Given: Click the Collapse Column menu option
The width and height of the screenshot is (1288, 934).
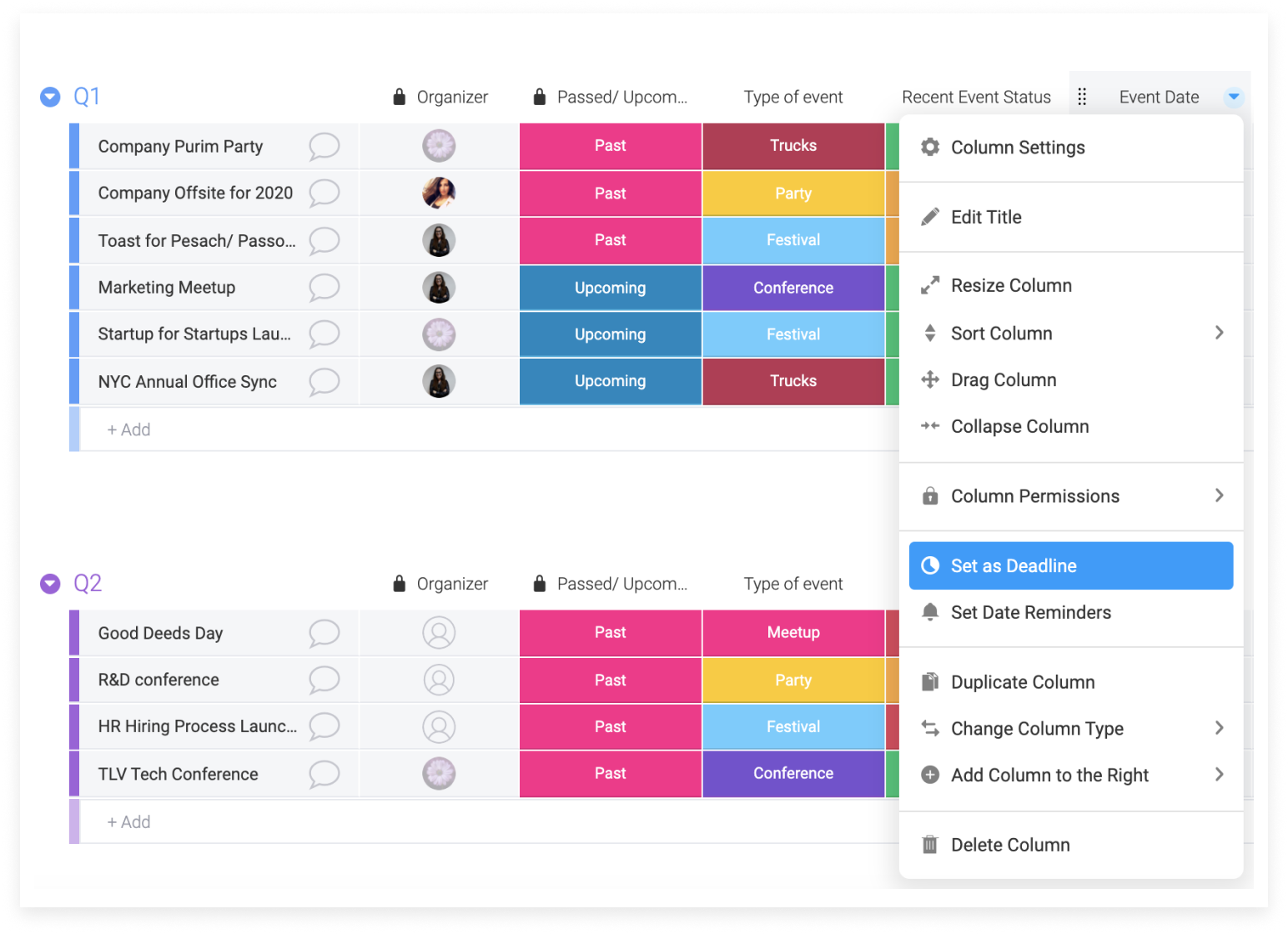Looking at the screenshot, I should coord(1019,426).
